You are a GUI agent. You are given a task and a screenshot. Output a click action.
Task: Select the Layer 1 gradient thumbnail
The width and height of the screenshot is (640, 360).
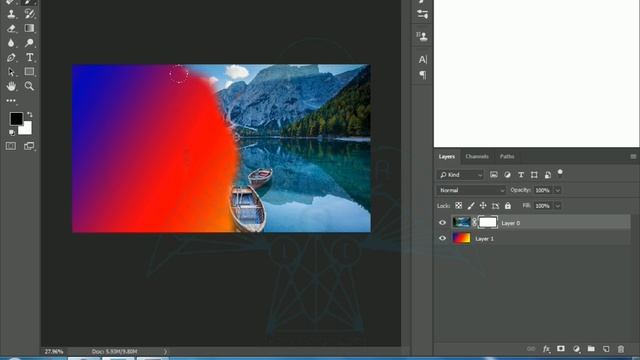[x=462, y=238]
